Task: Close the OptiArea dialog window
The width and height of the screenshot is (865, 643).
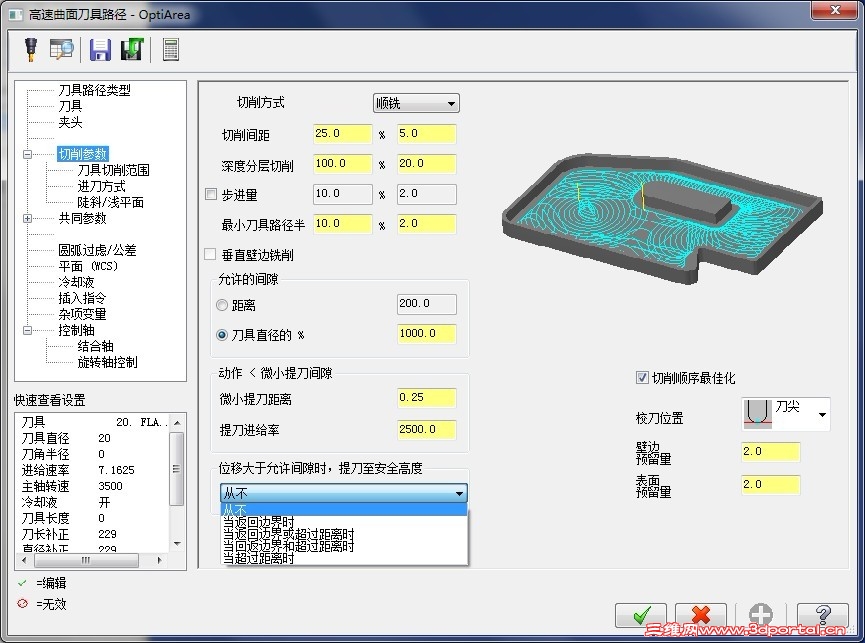Action: (835, 9)
